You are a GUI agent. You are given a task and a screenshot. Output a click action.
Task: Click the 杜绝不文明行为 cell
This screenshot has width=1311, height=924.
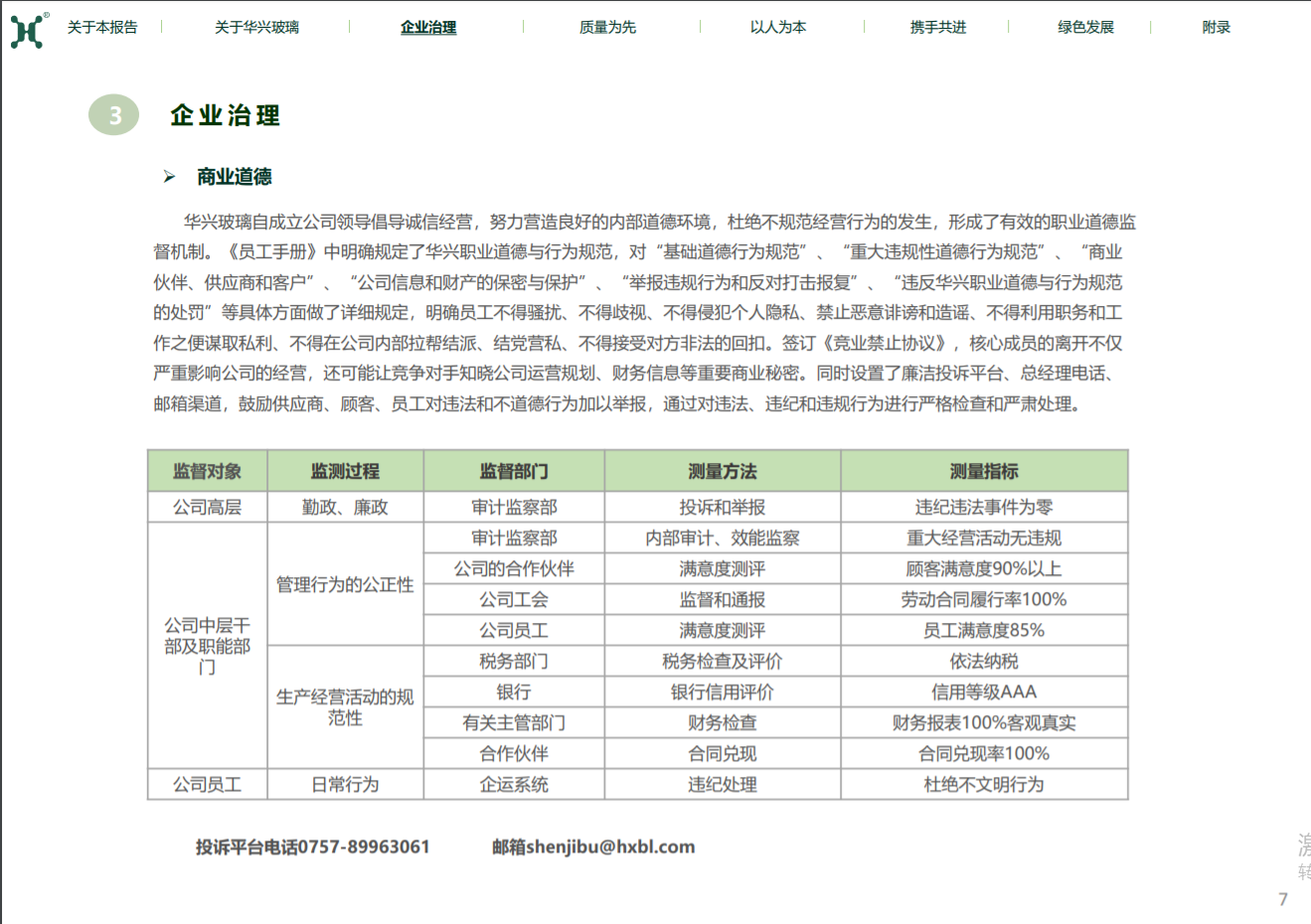[984, 784]
